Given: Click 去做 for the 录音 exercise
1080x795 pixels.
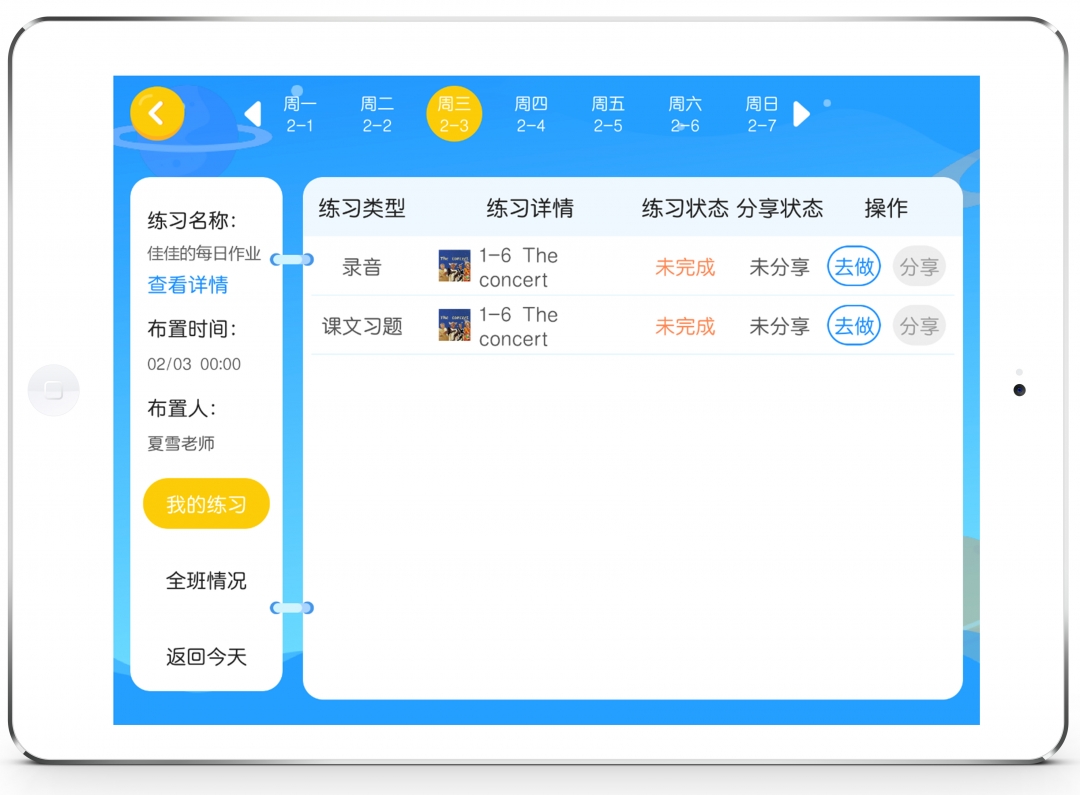Looking at the screenshot, I should coord(854,266).
